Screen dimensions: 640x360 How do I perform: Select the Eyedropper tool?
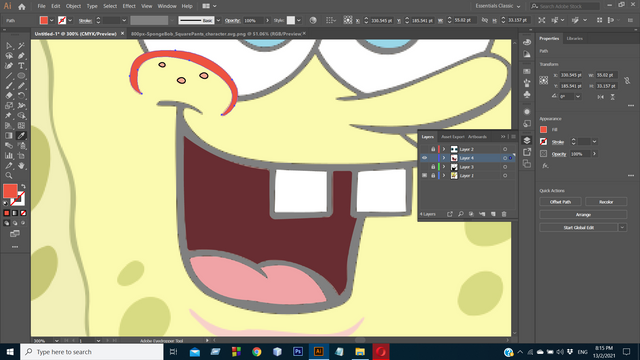pos(21,136)
